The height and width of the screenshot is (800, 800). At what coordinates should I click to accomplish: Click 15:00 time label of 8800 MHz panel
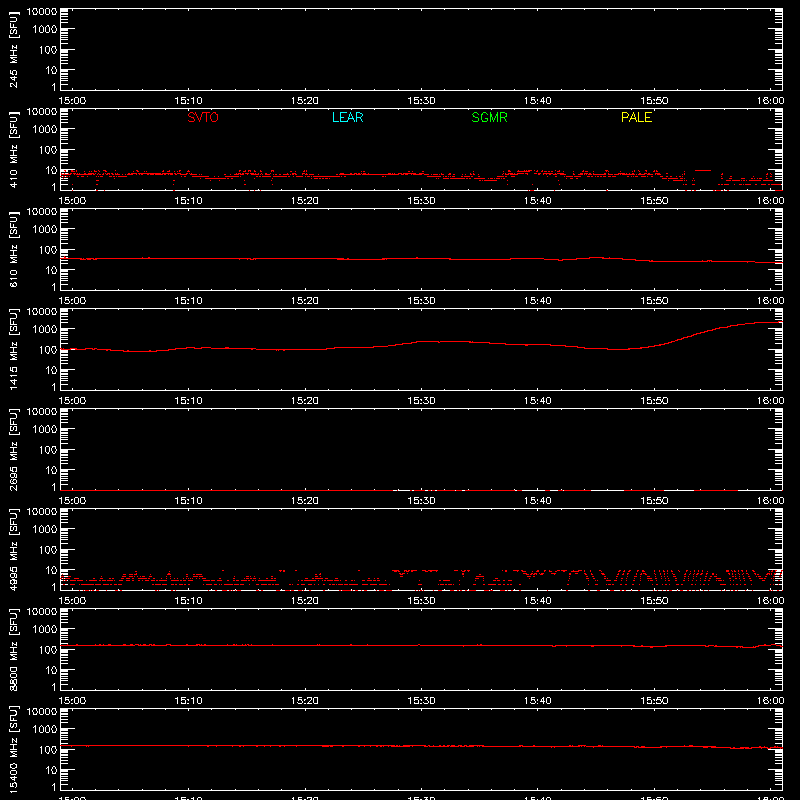coord(72,701)
